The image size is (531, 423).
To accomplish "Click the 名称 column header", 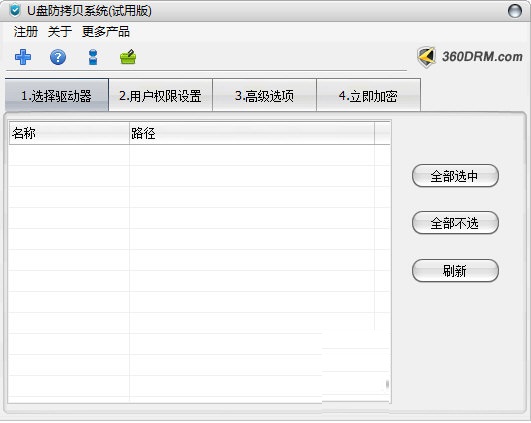I will click(69, 133).
